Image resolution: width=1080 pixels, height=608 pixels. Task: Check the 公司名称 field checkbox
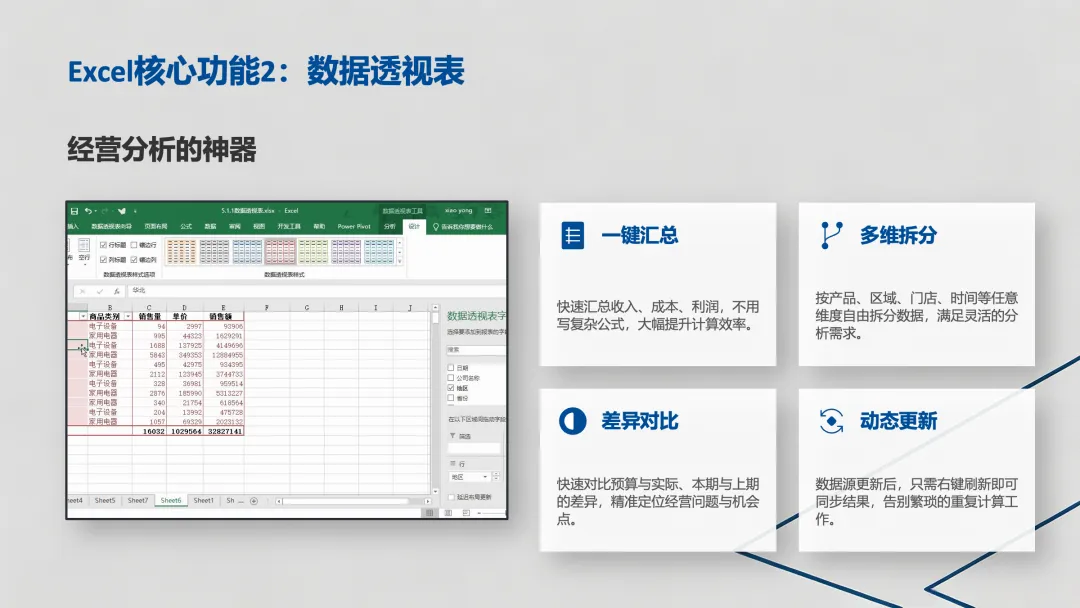[x=451, y=378]
